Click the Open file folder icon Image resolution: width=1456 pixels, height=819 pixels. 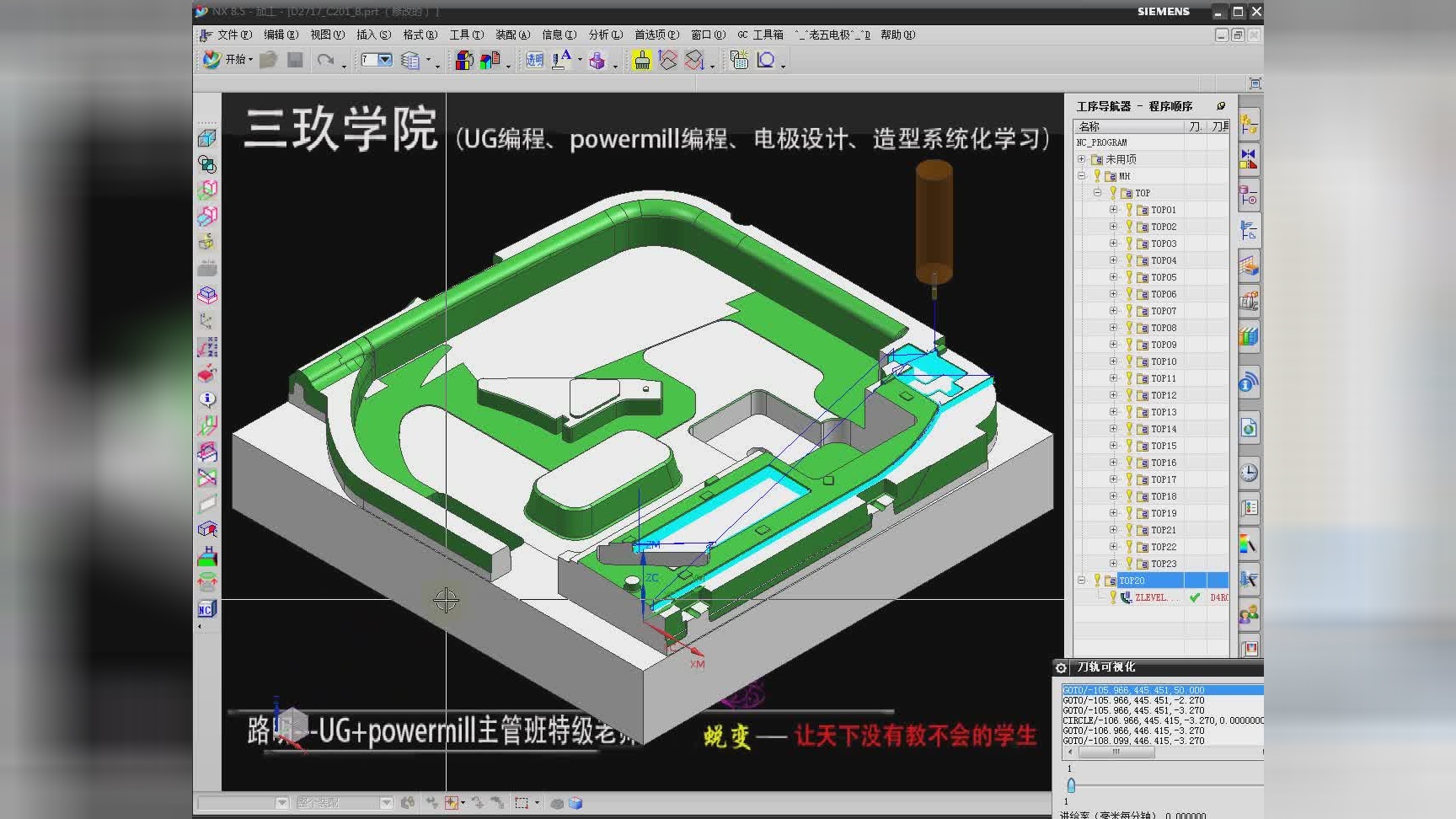[x=269, y=60]
